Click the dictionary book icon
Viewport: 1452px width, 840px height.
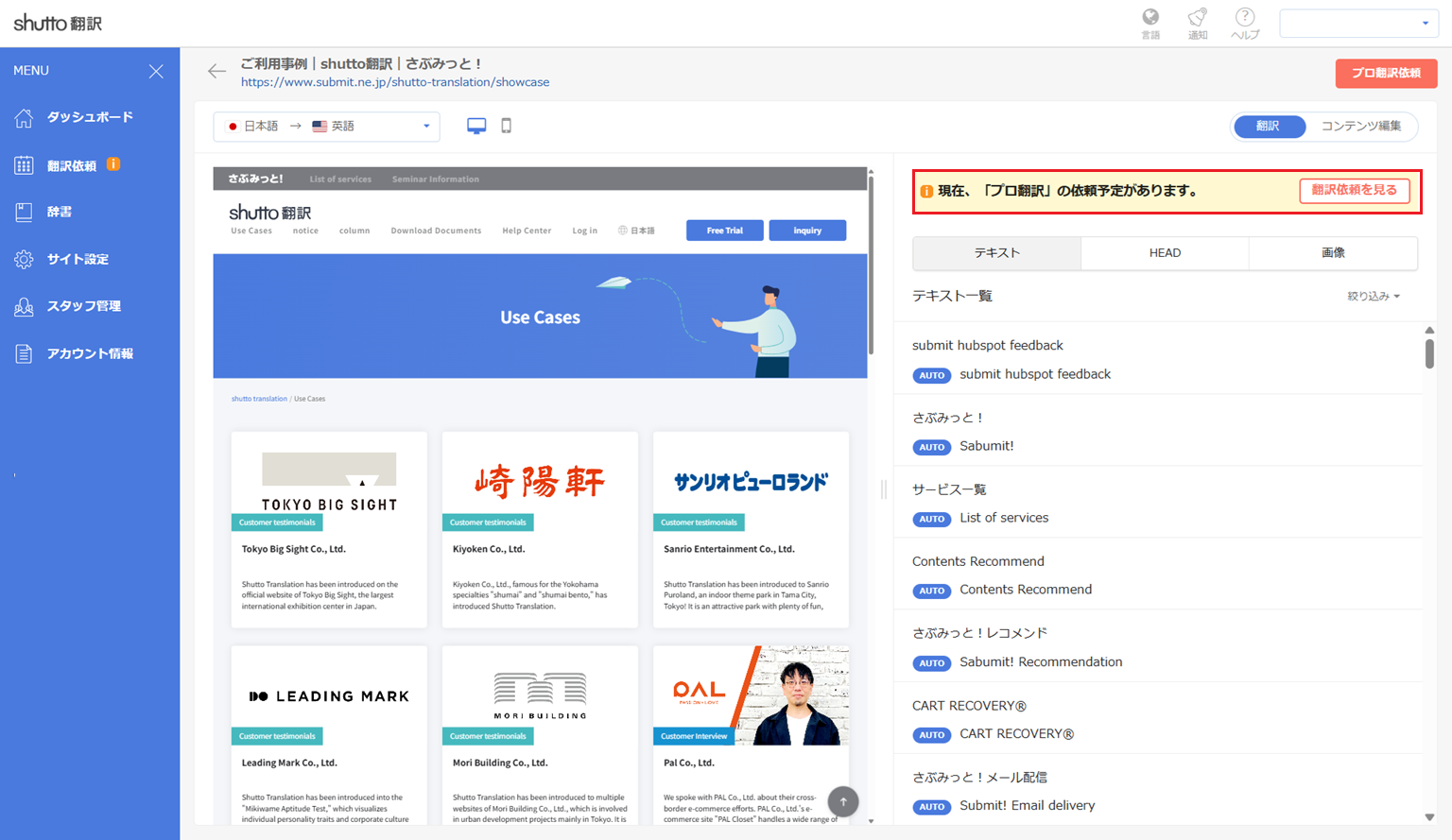(x=24, y=213)
